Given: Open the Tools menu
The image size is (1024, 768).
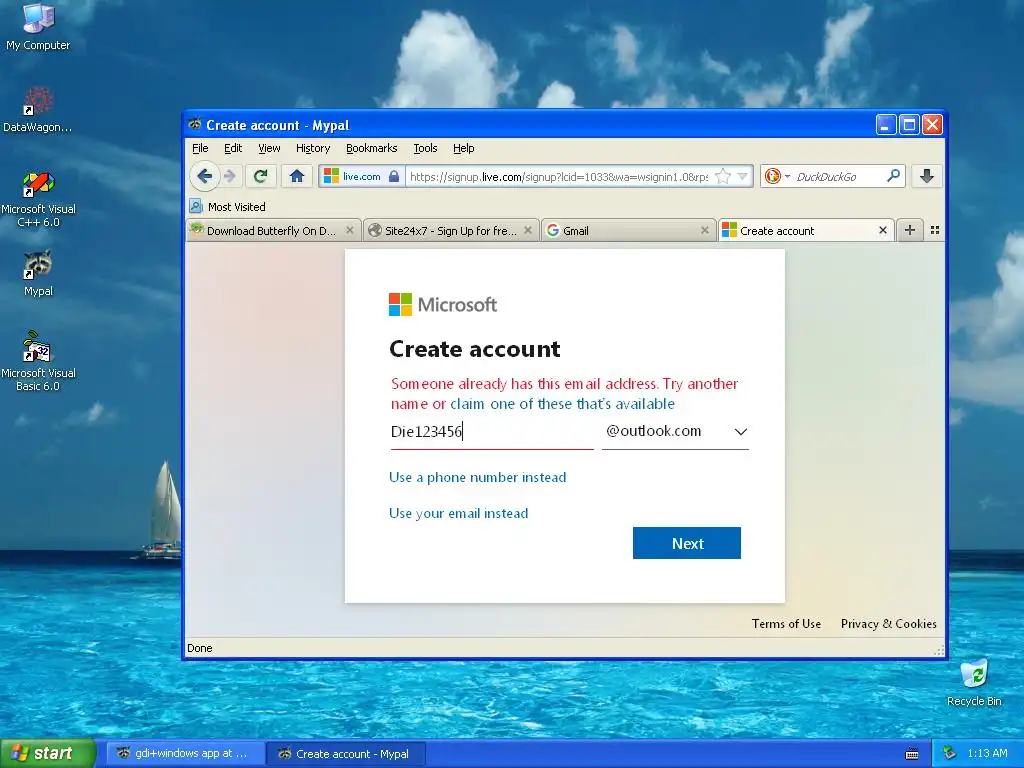Looking at the screenshot, I should [425, 148].
